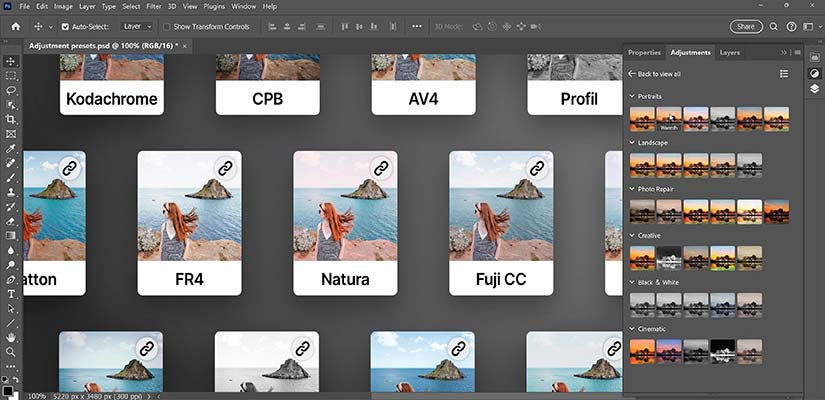
Task: Collapse the Creative preset group
Action: tap(632, 236)
